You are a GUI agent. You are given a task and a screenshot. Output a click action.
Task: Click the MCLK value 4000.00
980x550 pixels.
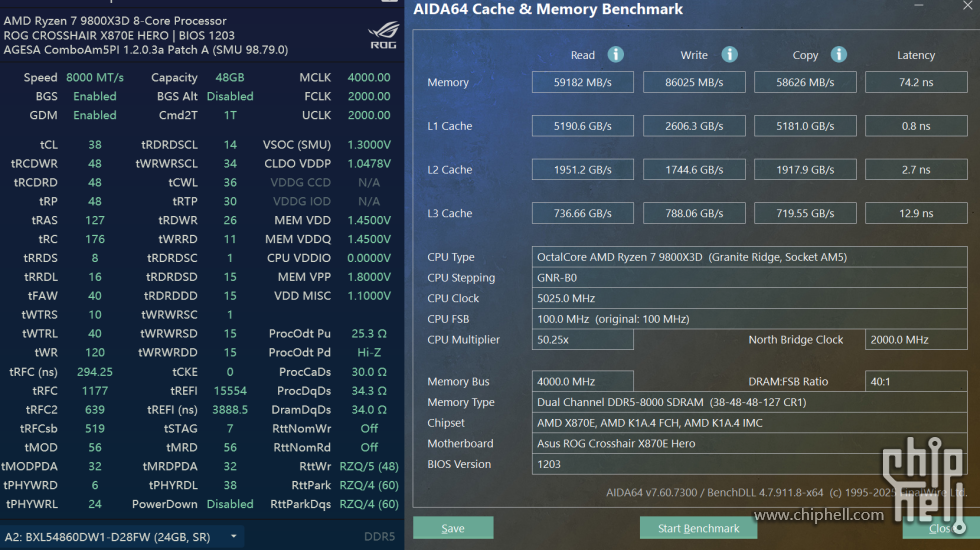(x=369, y=78)
